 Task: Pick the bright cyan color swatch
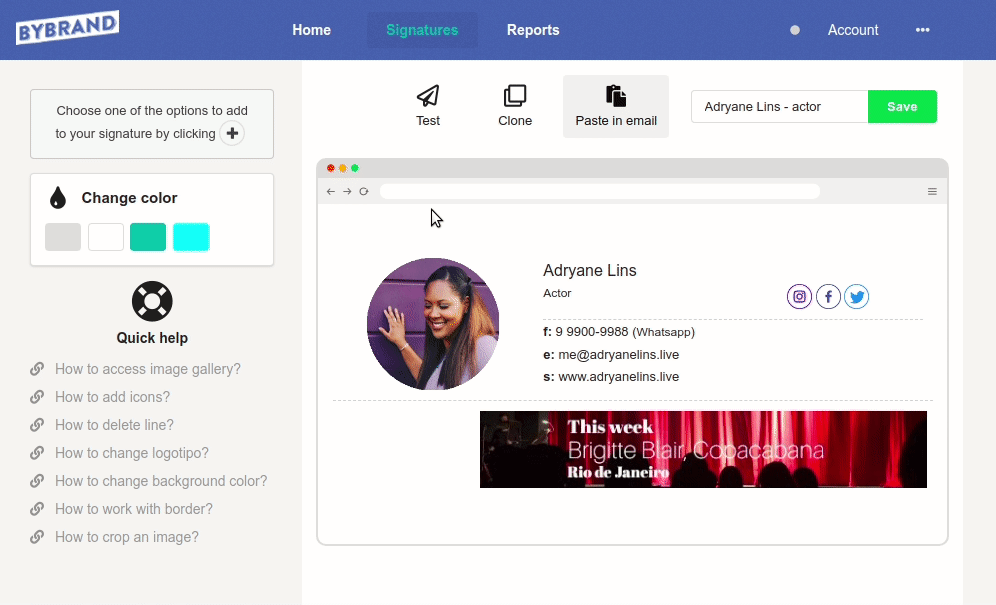coord(191,237)
